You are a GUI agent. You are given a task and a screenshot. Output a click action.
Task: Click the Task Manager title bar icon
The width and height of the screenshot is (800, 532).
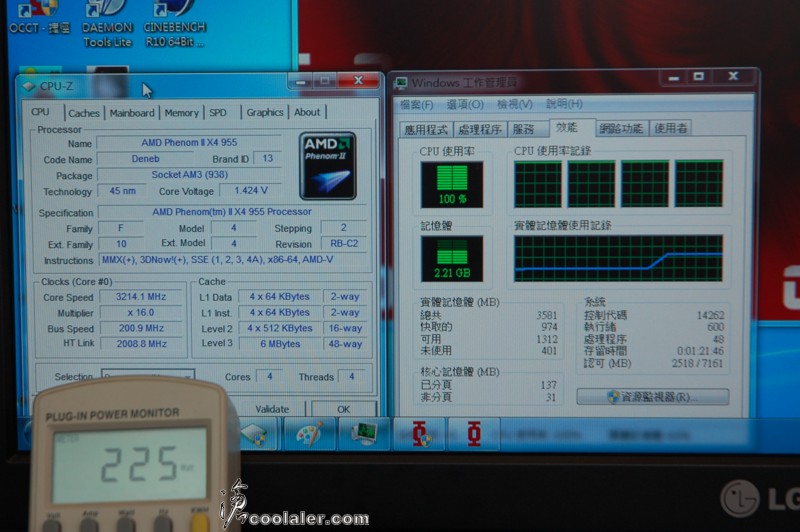(402, 83)
